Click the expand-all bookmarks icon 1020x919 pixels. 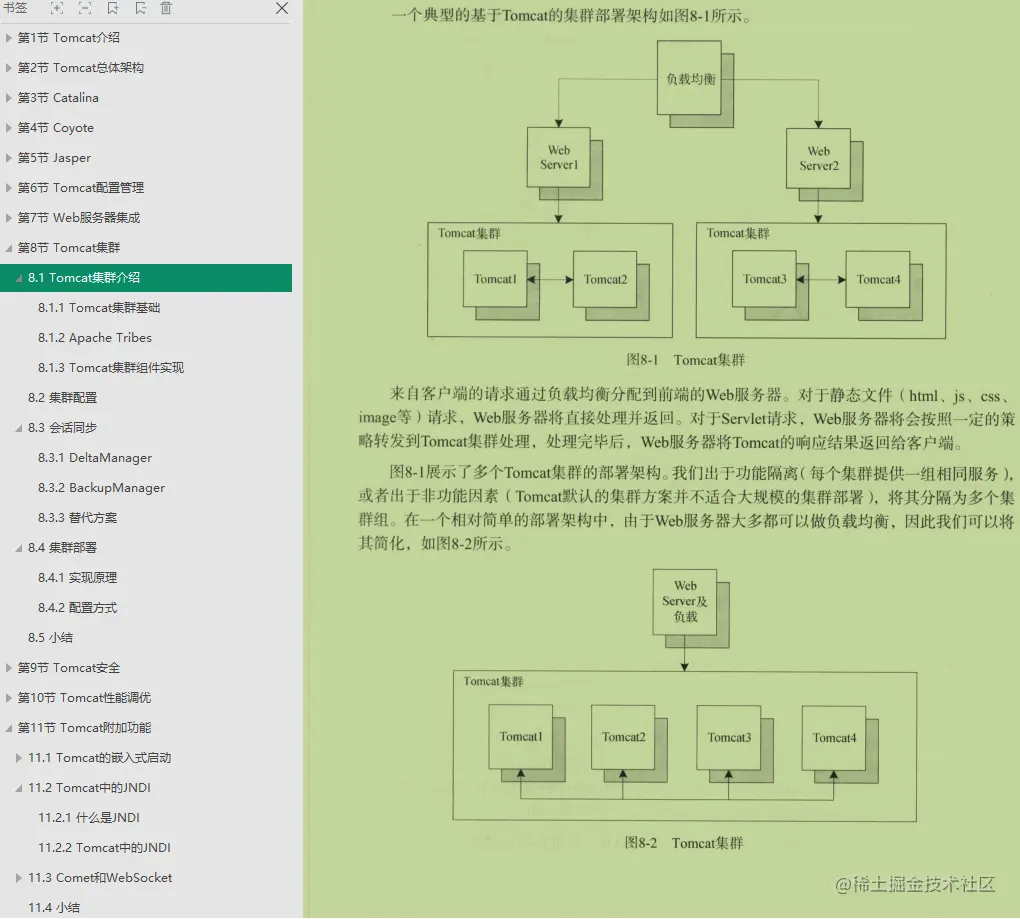click(x=57, y=8)
